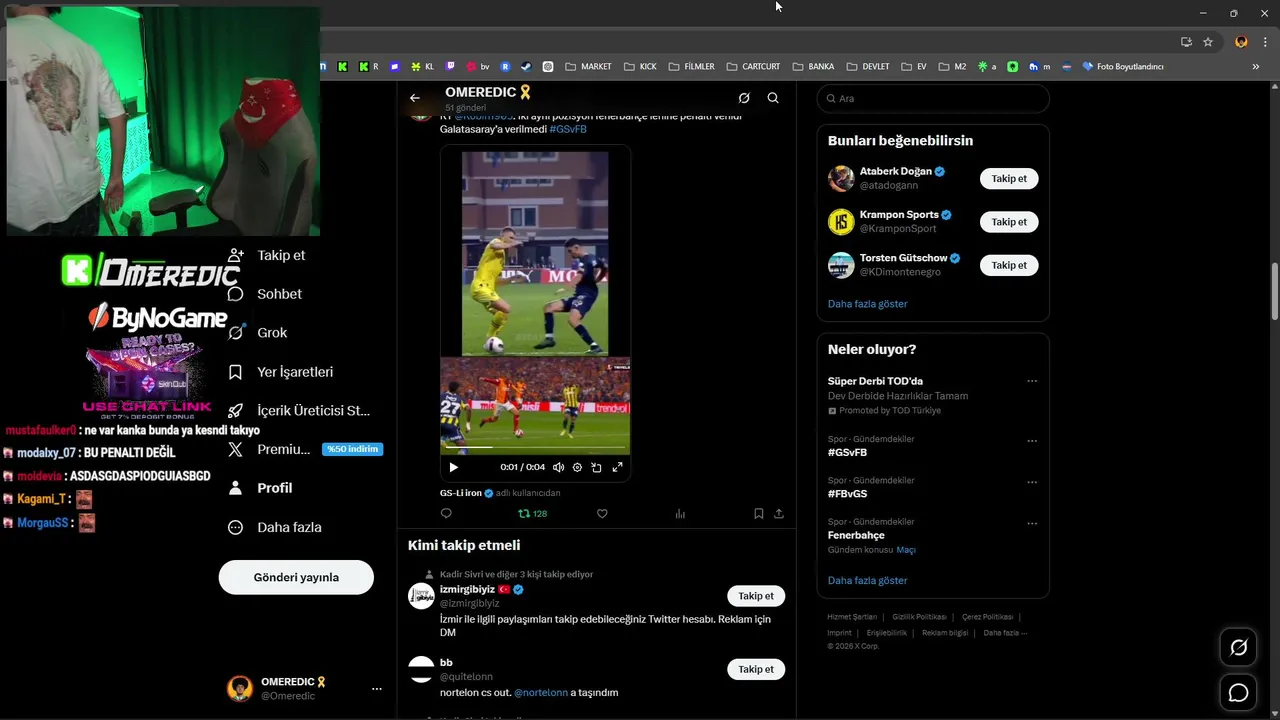The height and width of the screenshot is (720, 1280).
Task: Click the Gizlilik Politikası footer link
Action: pyautogui.click(x=919, y=617)
